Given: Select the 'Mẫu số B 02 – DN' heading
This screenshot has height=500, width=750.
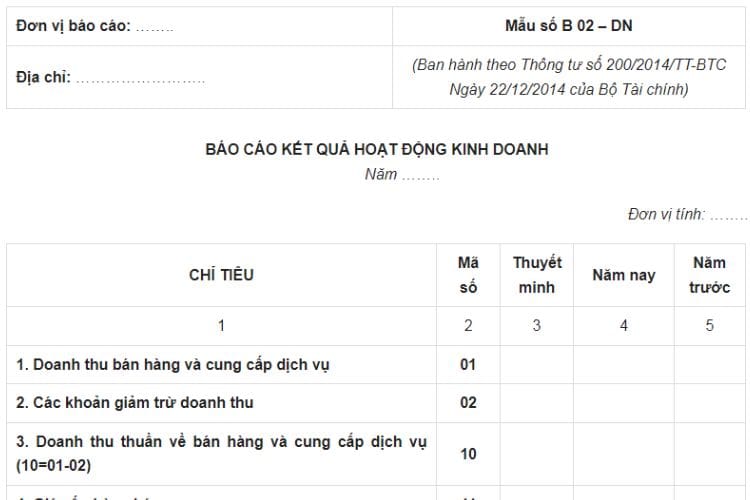Looking at the screenshot, I should click(568, 26).
